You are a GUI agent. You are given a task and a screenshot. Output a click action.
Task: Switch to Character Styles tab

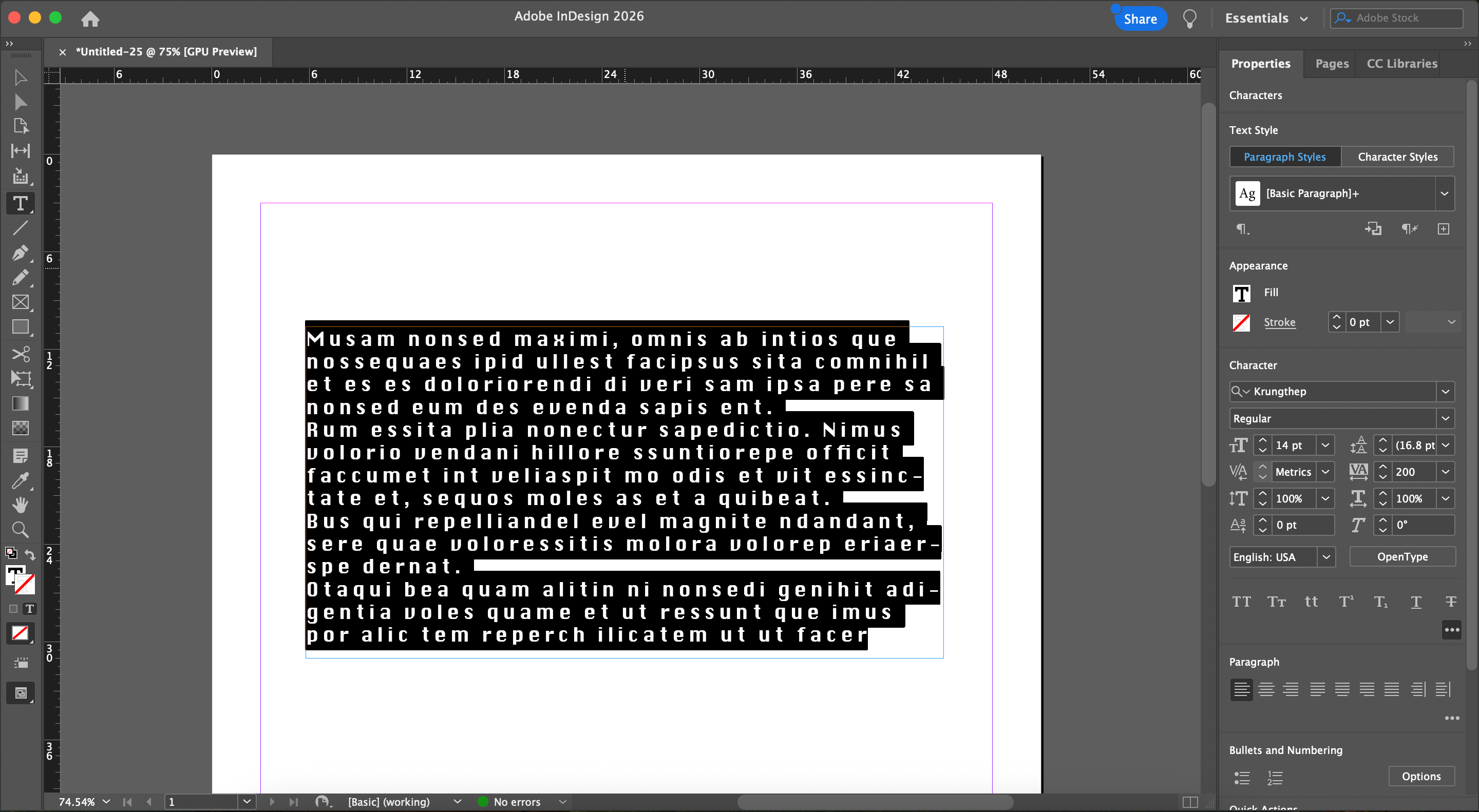[1397, 157]
